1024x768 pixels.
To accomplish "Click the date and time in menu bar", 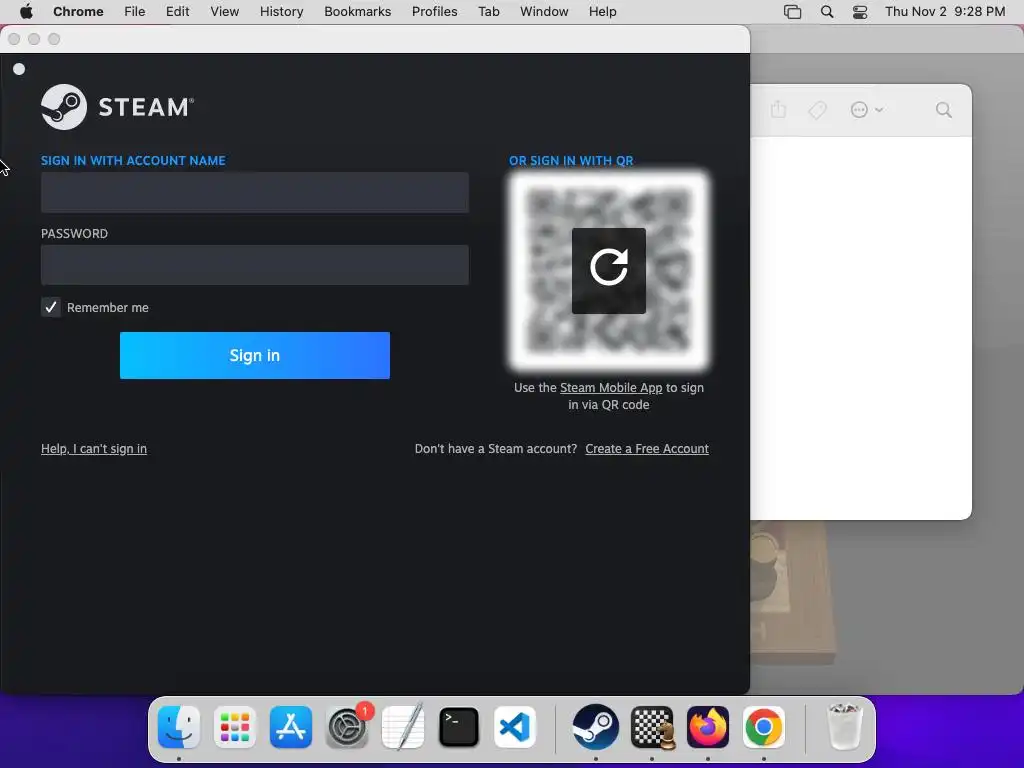I will pyautogui.click(x=945, y=12).
